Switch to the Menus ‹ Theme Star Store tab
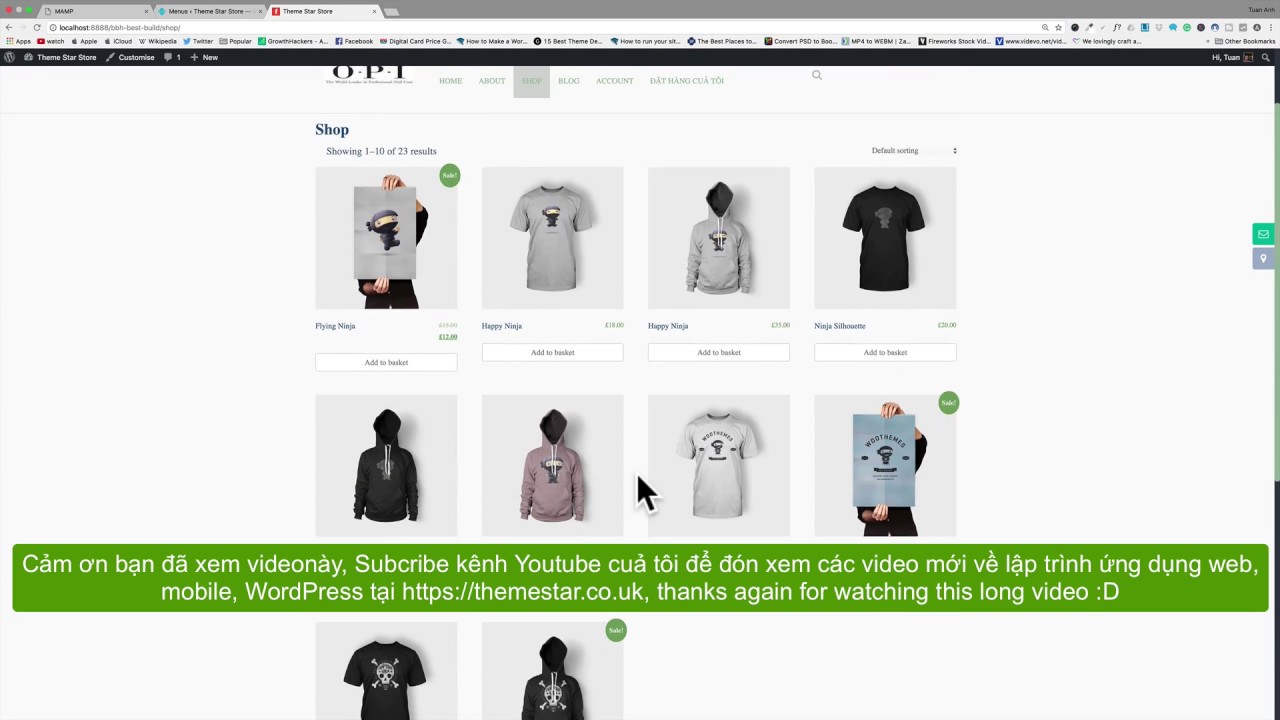This screenshot has width=1280, height=720. point(208,11)
